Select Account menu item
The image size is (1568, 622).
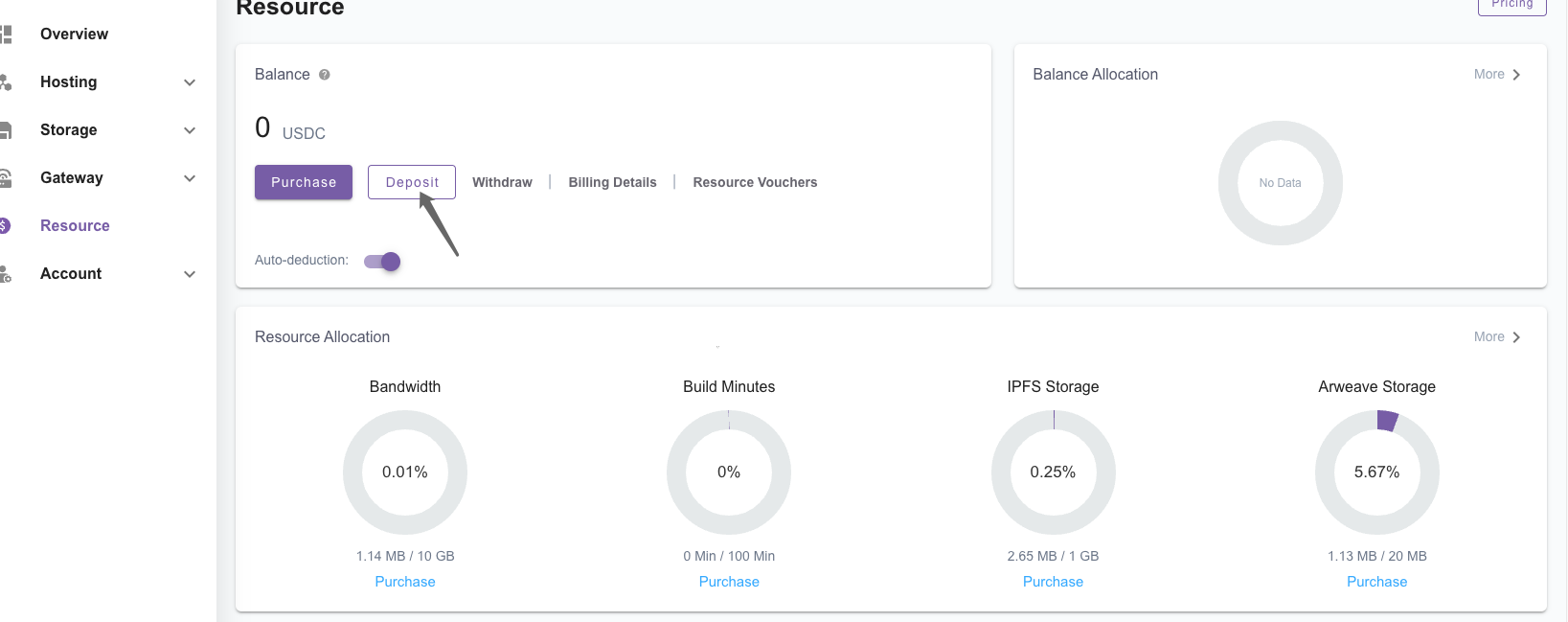tap(71, 274)
